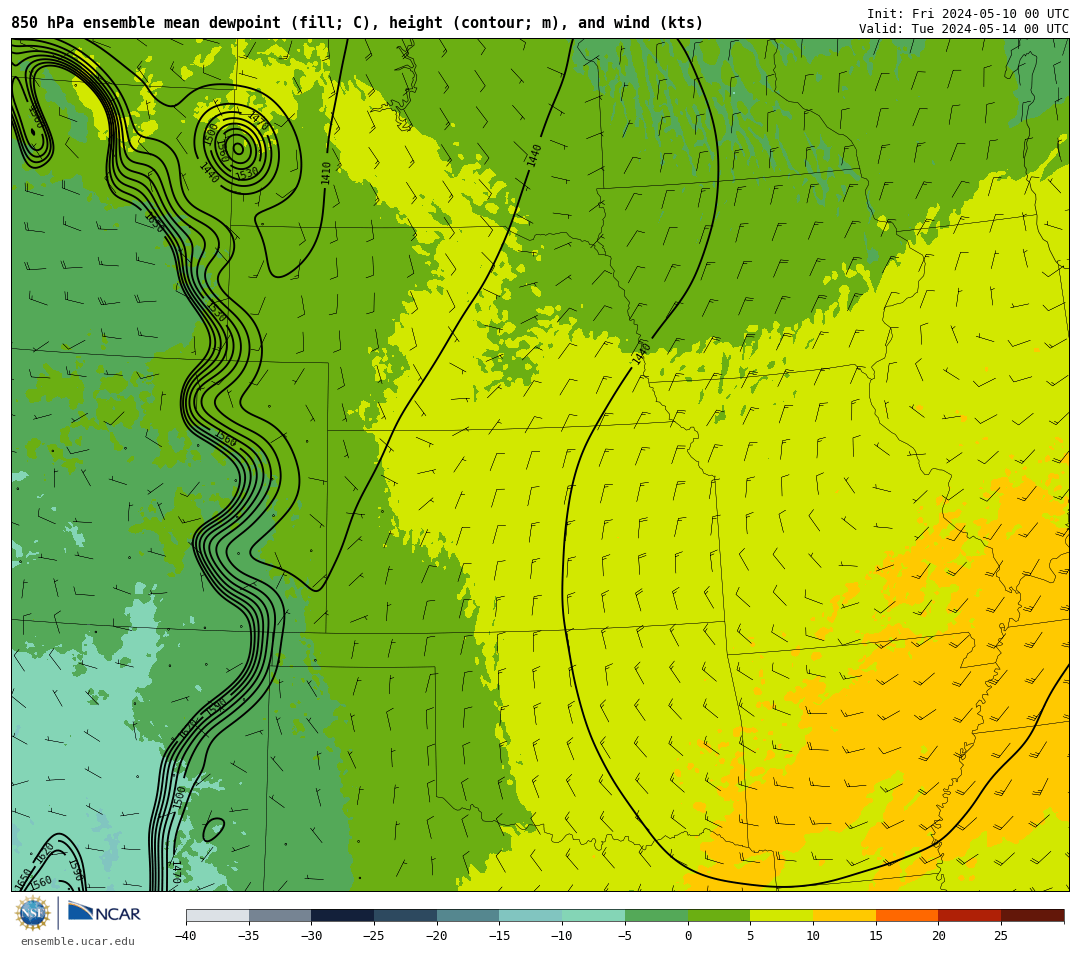Open the ensemble.ucar.edu link text
Image resolution: width=1080 pixels, height=954 pixels.
click(x=78, y=941)
